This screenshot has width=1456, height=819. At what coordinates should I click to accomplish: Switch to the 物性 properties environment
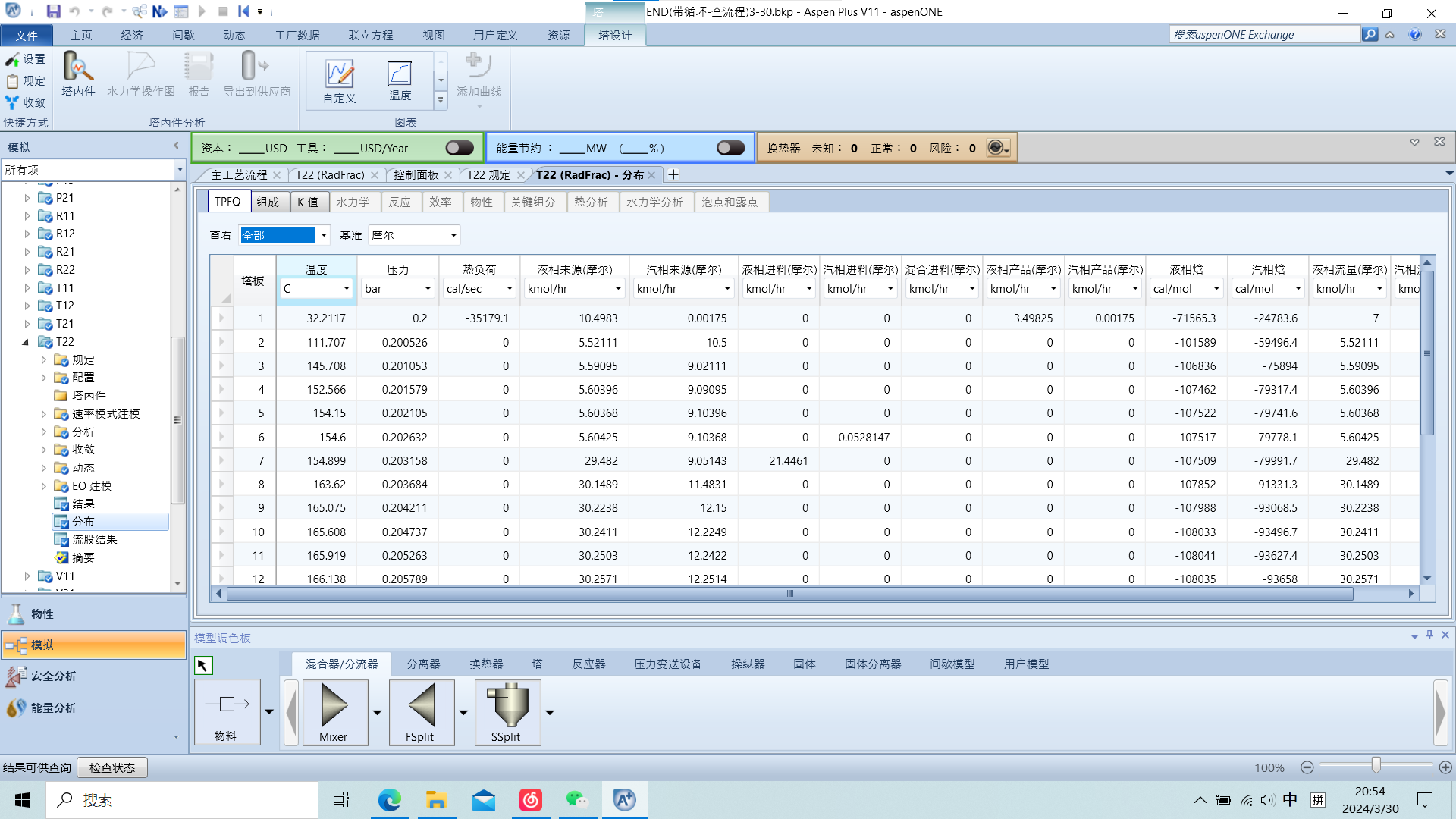(94, 613)
